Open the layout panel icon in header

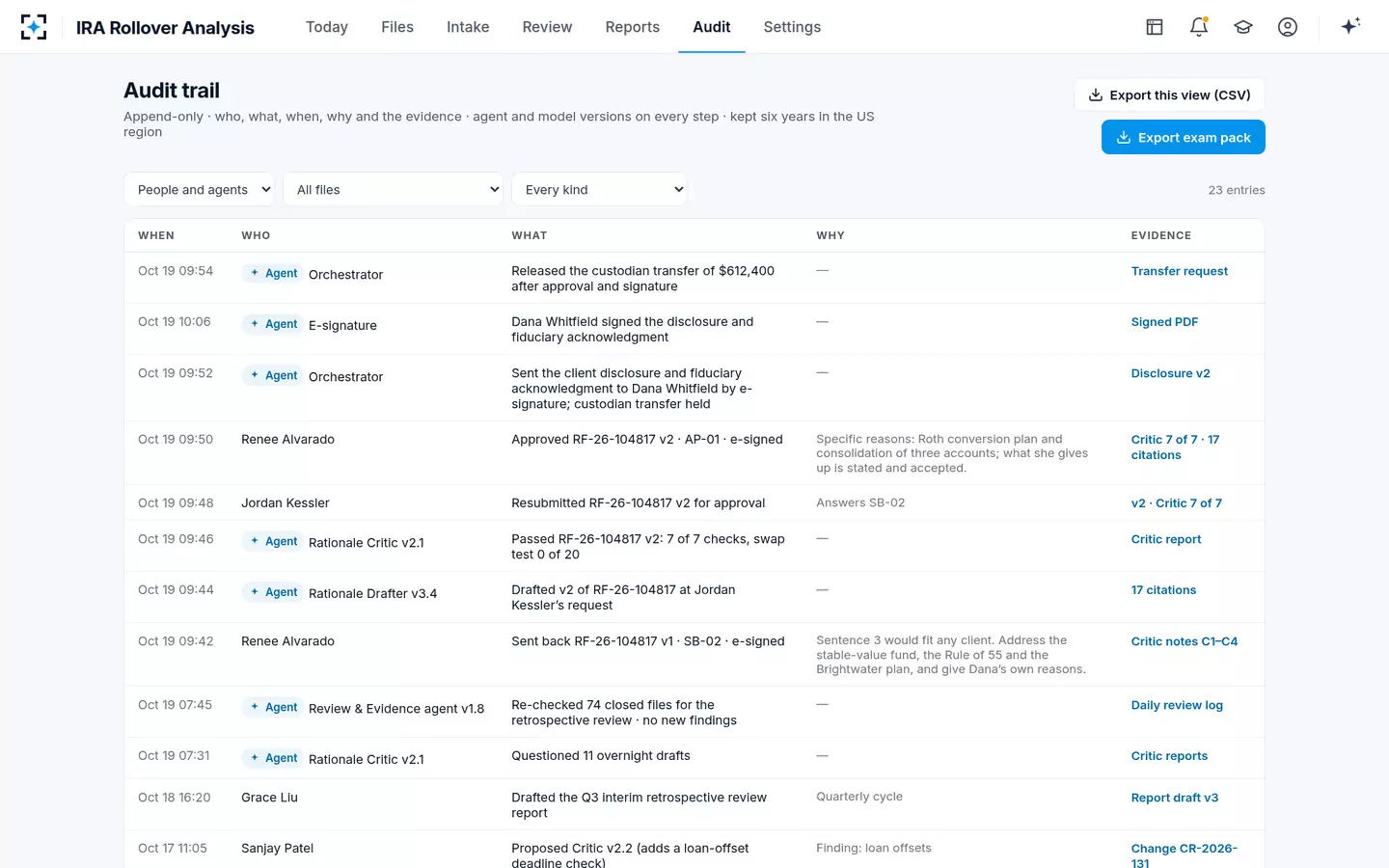tap(1155, 27)
